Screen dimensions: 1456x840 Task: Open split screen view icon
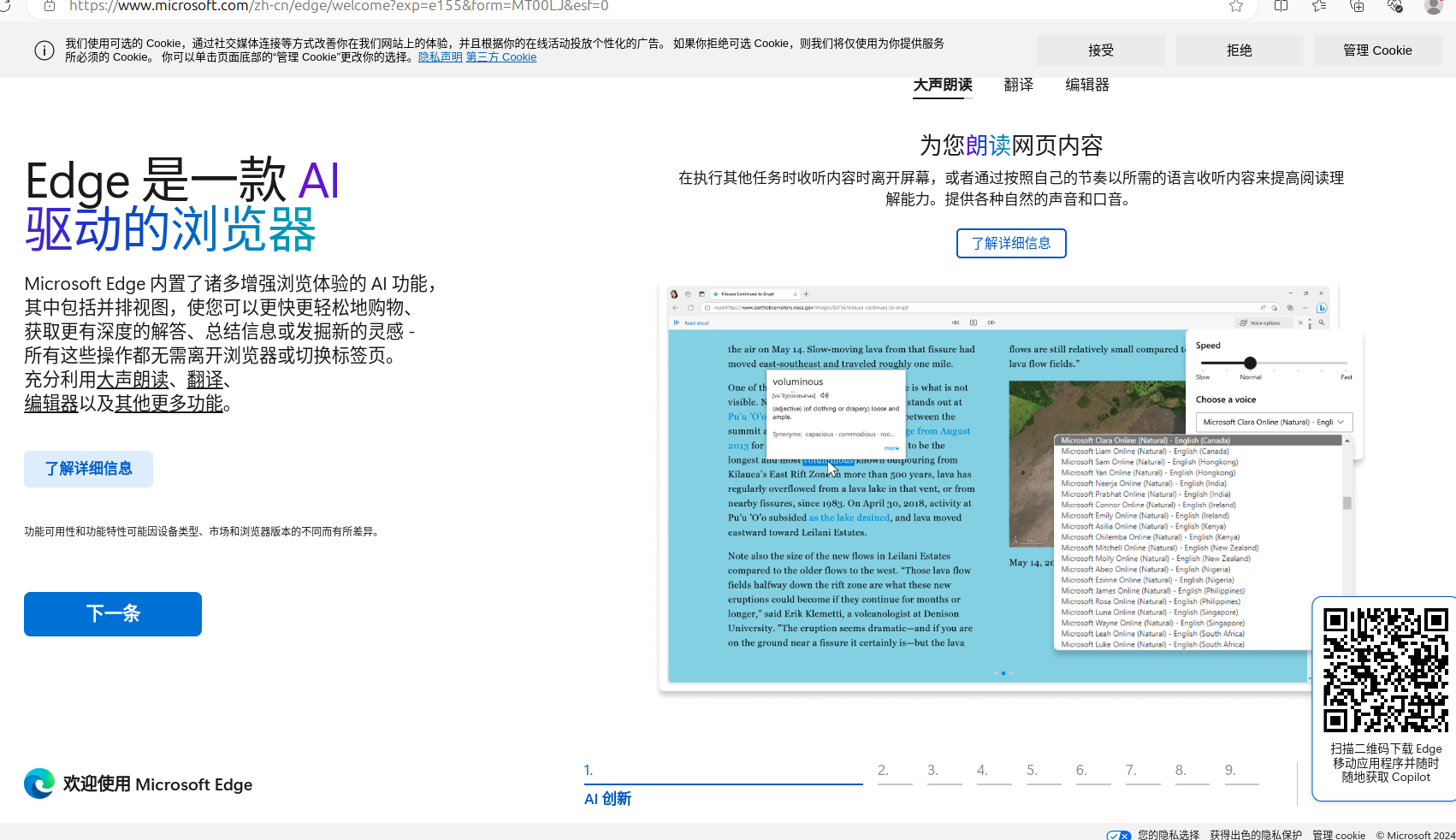click(x=1281, y=6)
